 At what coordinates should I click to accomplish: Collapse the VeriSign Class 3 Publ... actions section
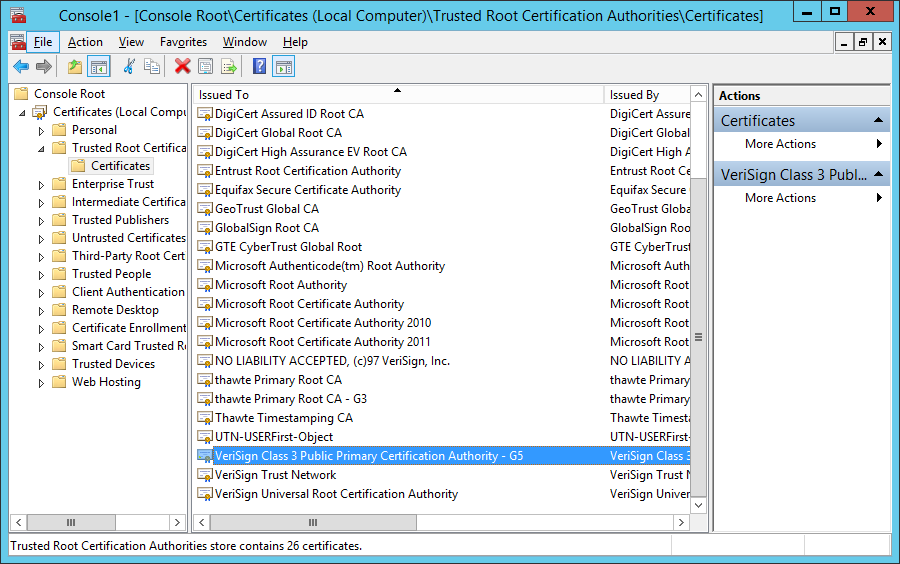878,174
